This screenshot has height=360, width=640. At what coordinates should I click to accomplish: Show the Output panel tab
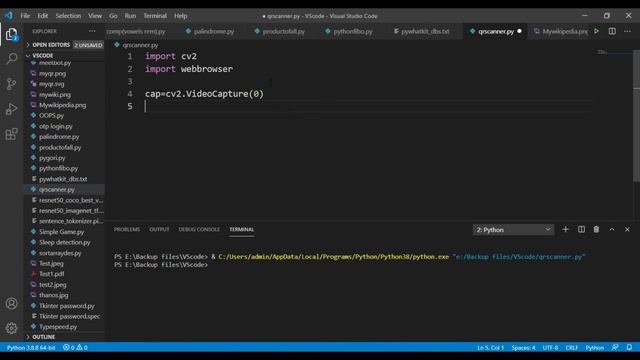pos(159,229)
